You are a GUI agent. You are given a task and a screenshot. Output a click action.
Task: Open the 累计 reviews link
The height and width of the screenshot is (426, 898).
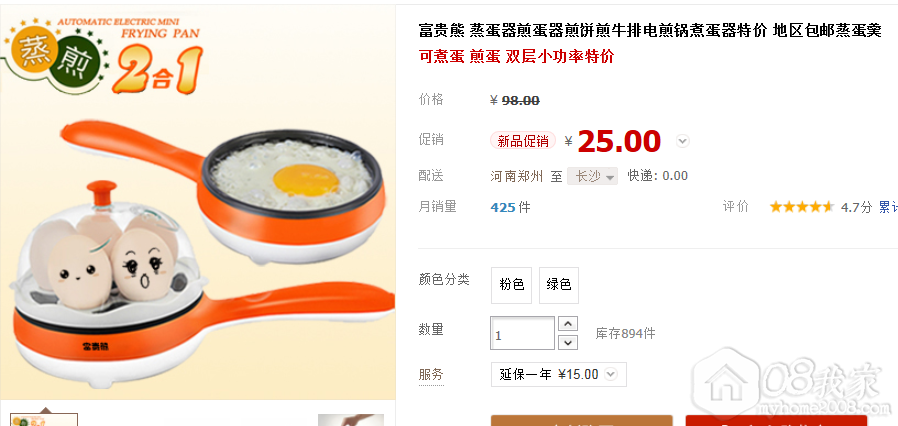(x=888, y=207)
